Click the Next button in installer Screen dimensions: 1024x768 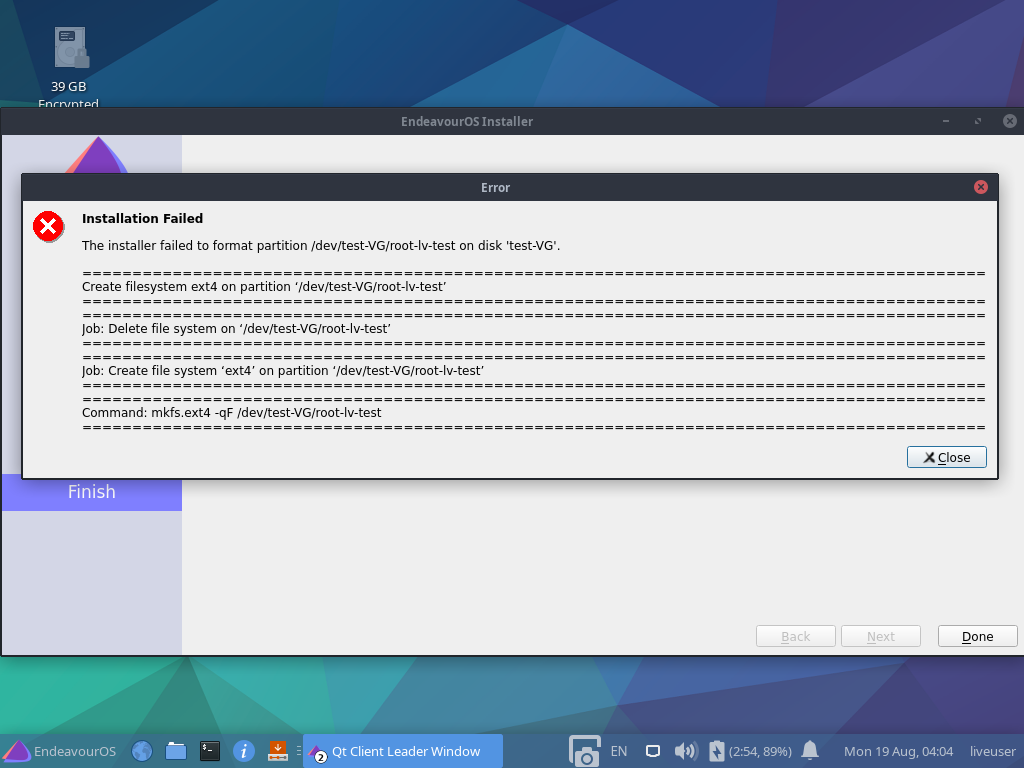point(880,636)
